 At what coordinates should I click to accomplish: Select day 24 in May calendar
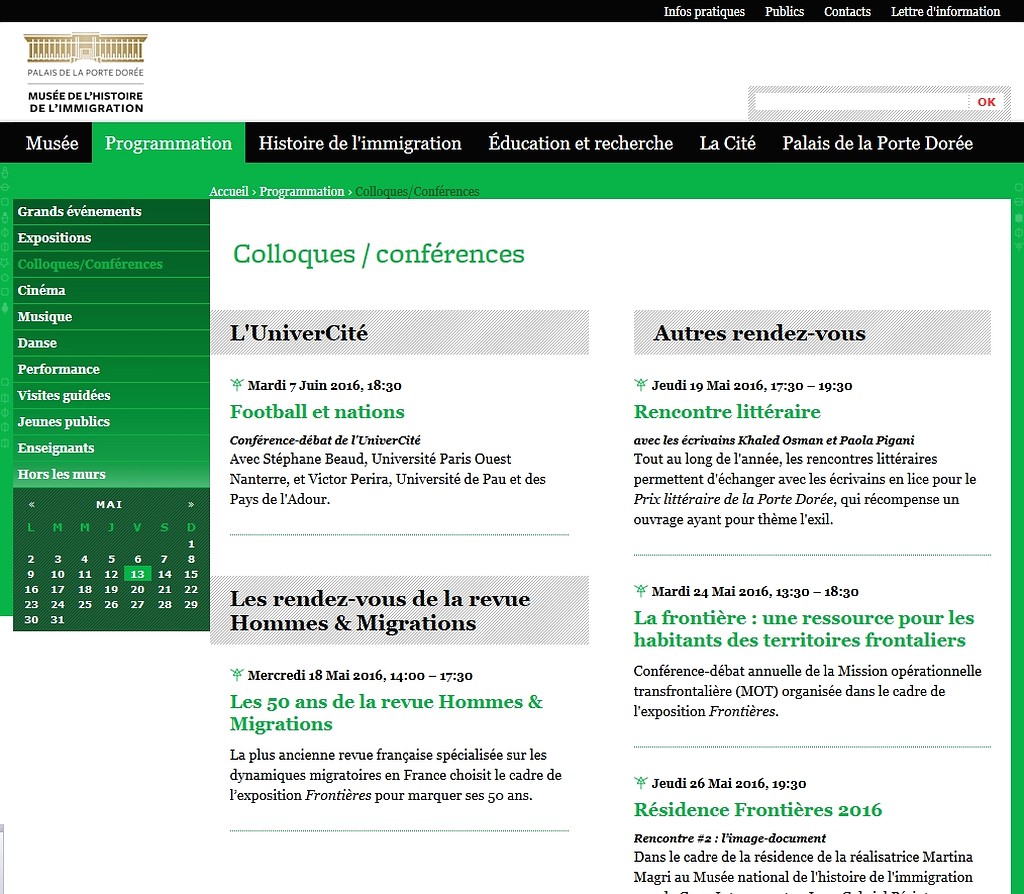pos(57,605)
